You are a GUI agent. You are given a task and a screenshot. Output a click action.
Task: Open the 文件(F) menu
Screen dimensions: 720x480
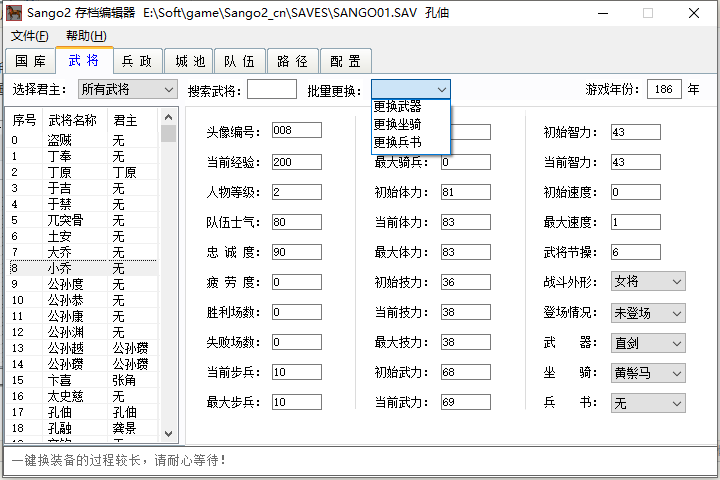click(x=29, y=36)
